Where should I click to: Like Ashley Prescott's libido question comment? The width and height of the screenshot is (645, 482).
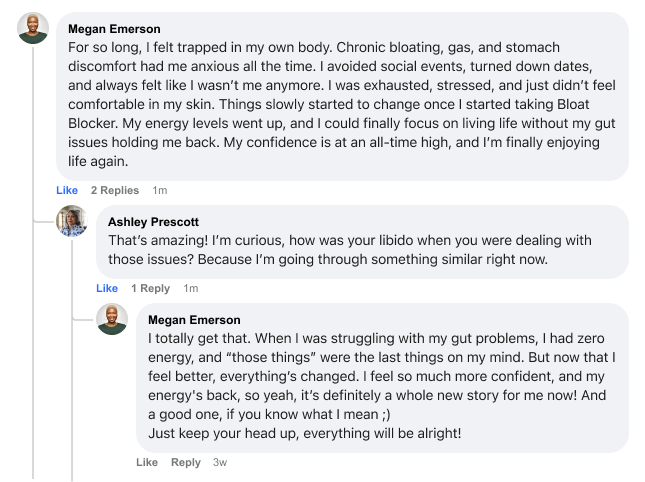click(x=107, y=288)
